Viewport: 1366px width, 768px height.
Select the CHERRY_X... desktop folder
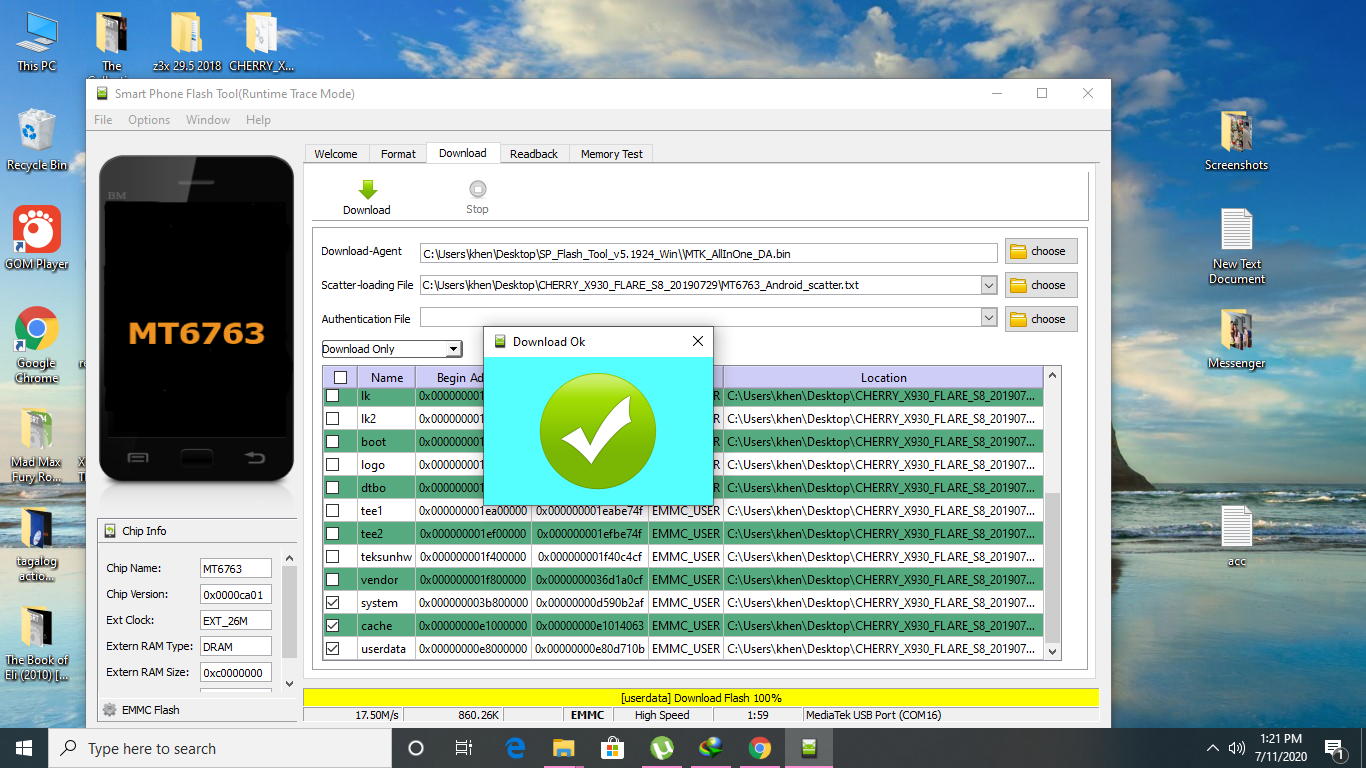(x=261, y=40)
